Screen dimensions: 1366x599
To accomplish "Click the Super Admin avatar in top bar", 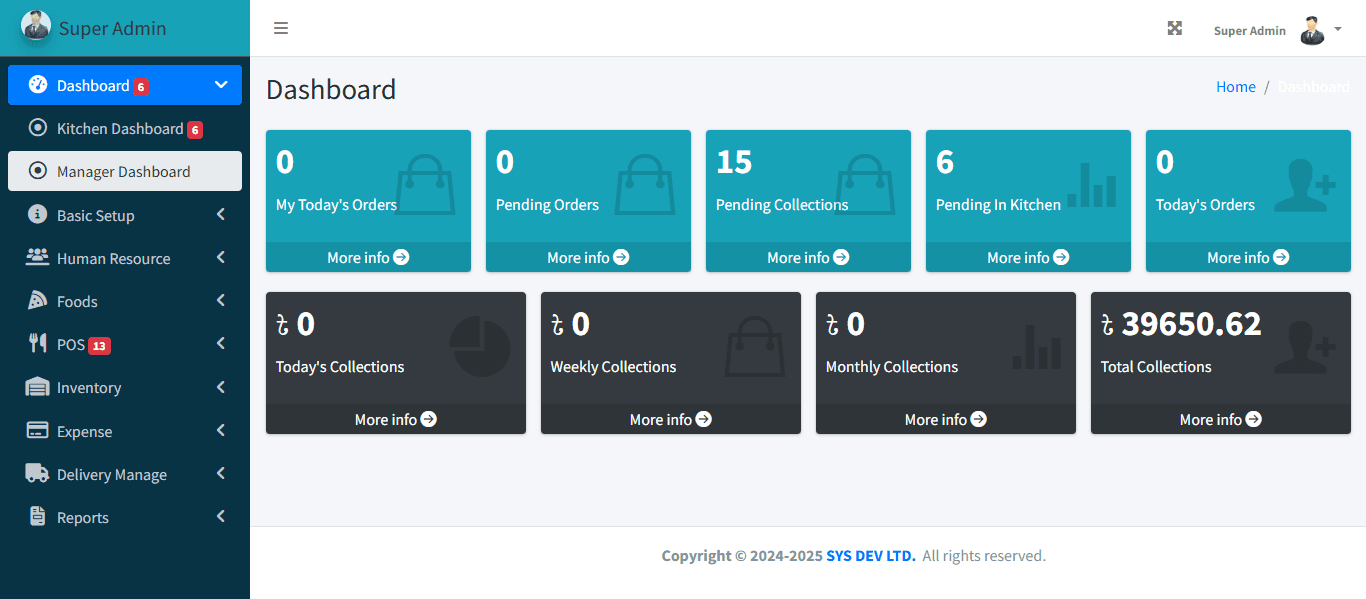I will click(x=1312, y=30).
